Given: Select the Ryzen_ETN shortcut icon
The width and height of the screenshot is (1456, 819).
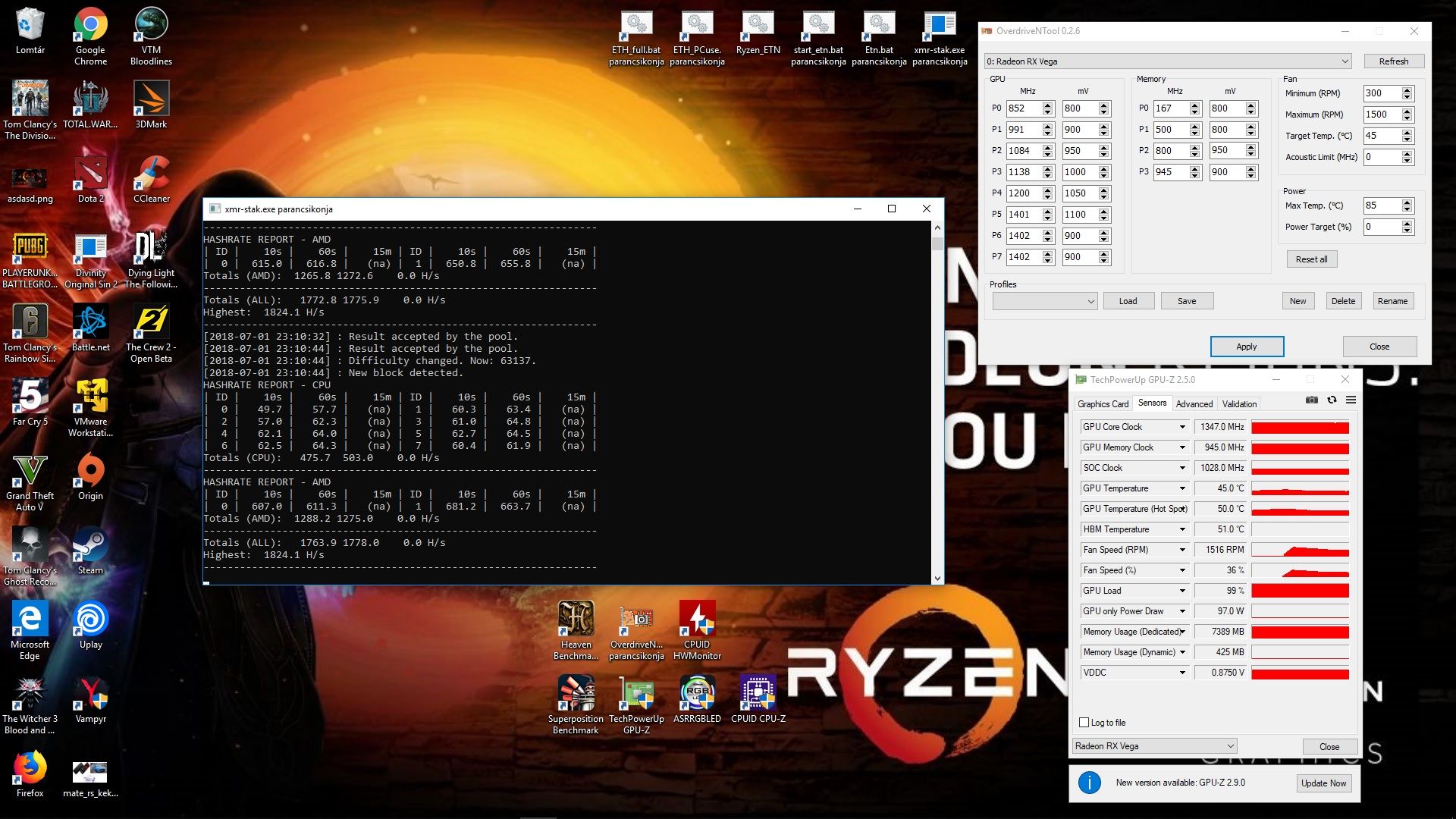Looking at the screenshot, I should click(758, 33).
